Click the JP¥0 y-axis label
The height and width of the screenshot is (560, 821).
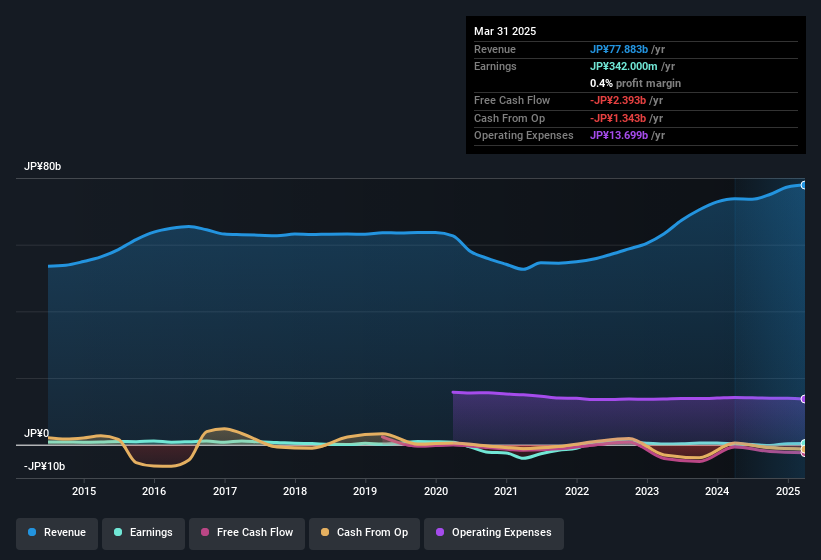point(36,433)
